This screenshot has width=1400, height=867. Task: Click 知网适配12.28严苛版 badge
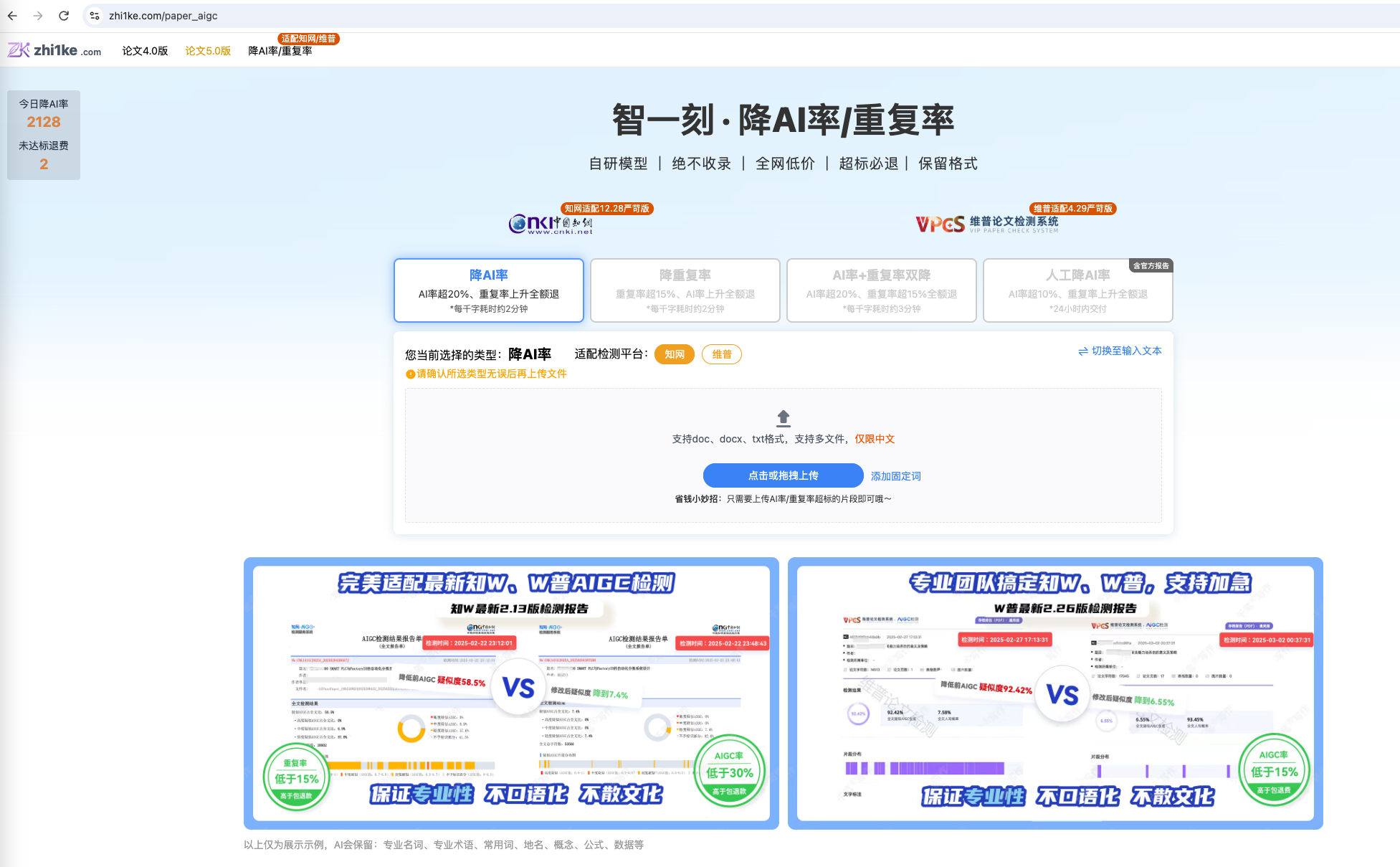[607, 209]
